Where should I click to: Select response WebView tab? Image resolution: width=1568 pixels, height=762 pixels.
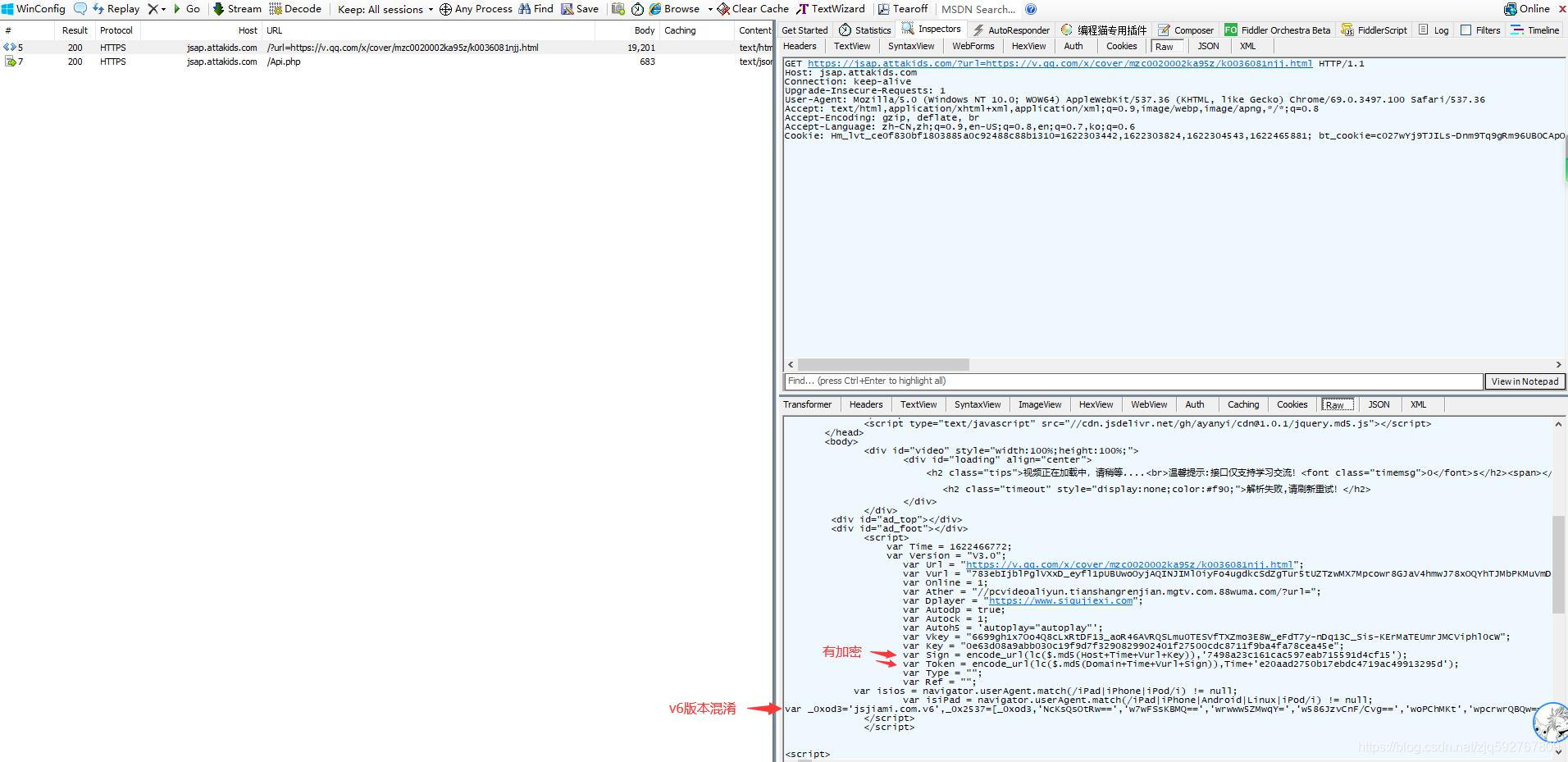tap(1149, 404)
